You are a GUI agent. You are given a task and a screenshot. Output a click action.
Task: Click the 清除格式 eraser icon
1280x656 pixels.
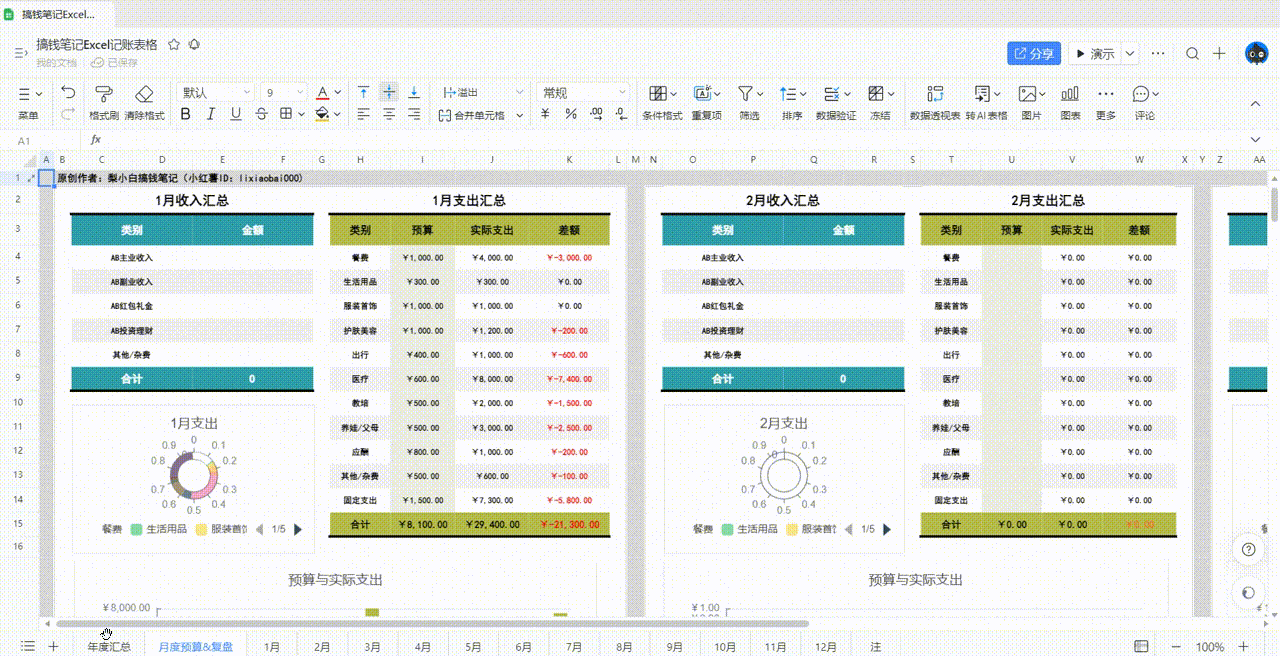[x=144, y=93]
